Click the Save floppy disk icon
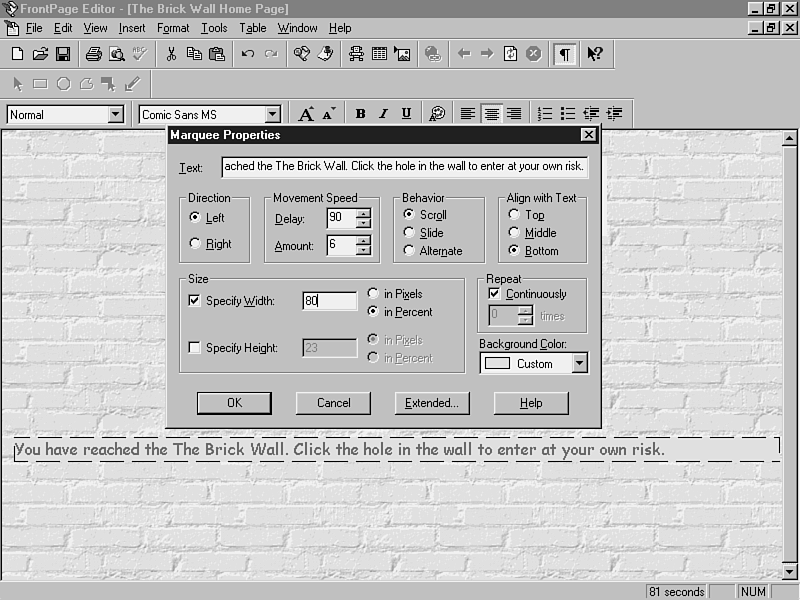Image resolution: width=800 pixels, height=600 pixels. tap(63, 54)
